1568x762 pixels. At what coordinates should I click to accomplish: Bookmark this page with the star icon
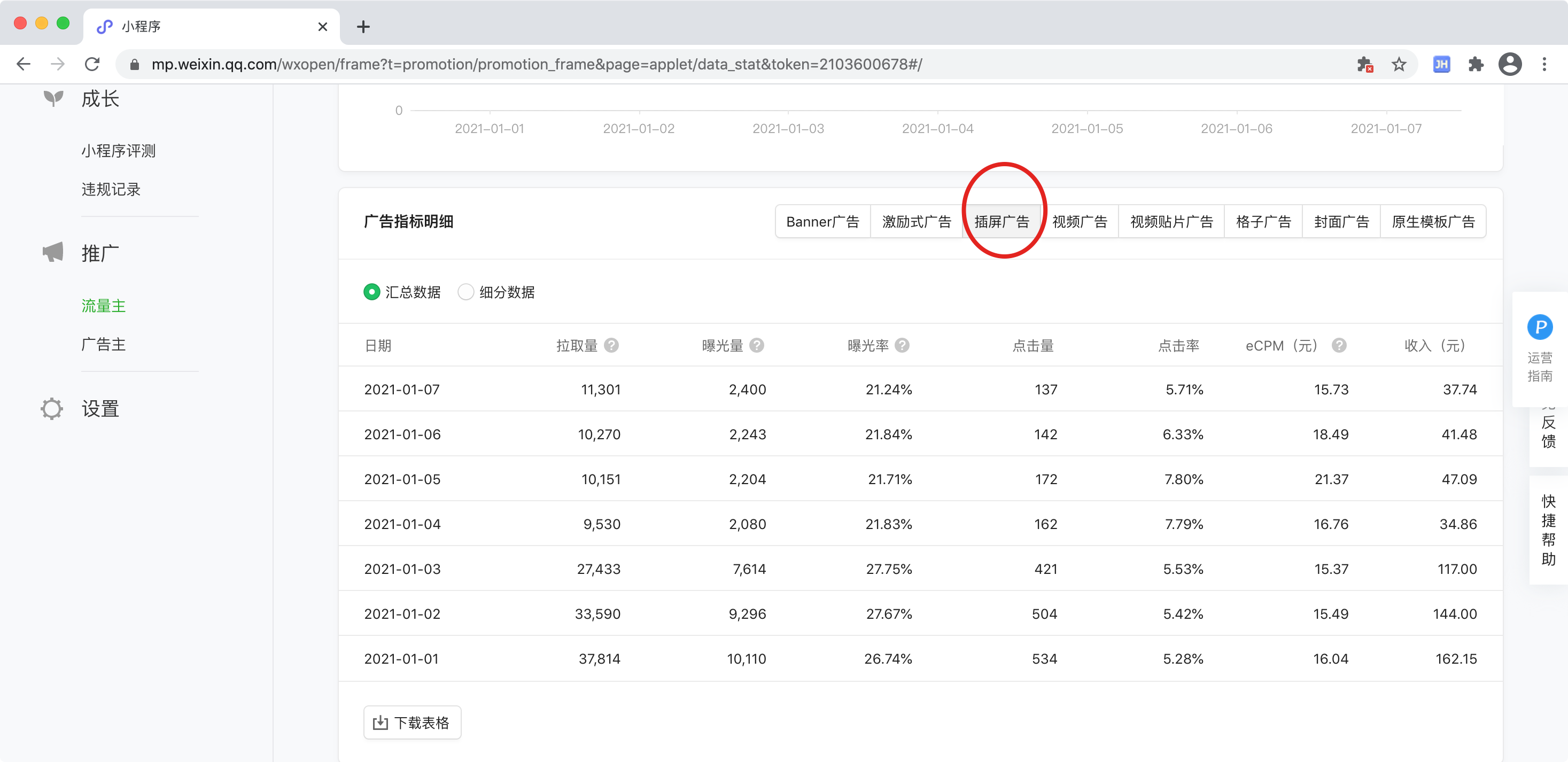click(1399, 65)
